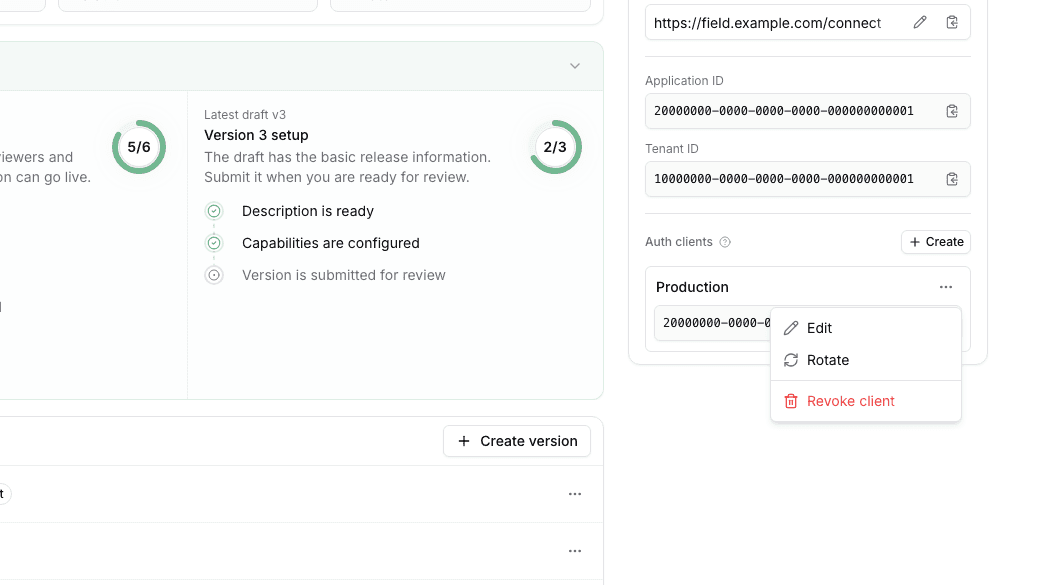The height and width of the screenshot is (585, 1040).
Task: Click the 5/6 progress ring
Action: (139, 147)
